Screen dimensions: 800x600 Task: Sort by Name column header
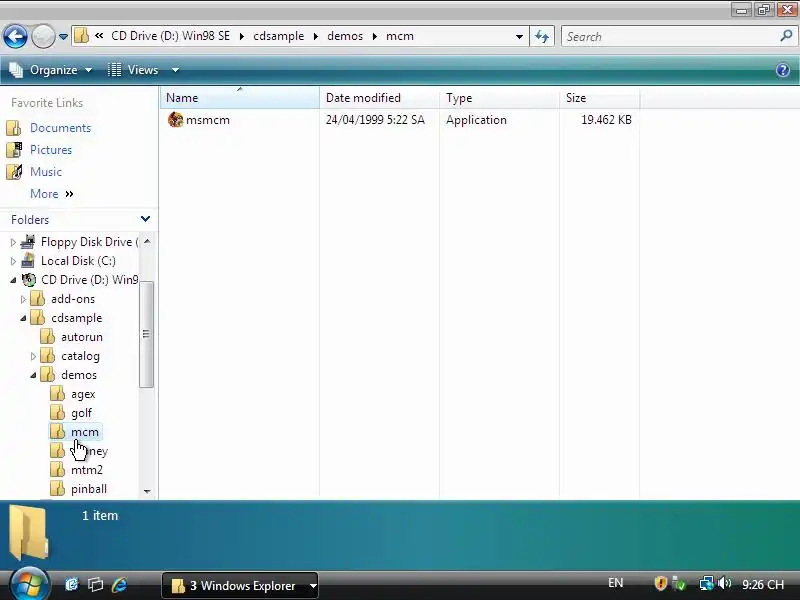click(240, 97)
